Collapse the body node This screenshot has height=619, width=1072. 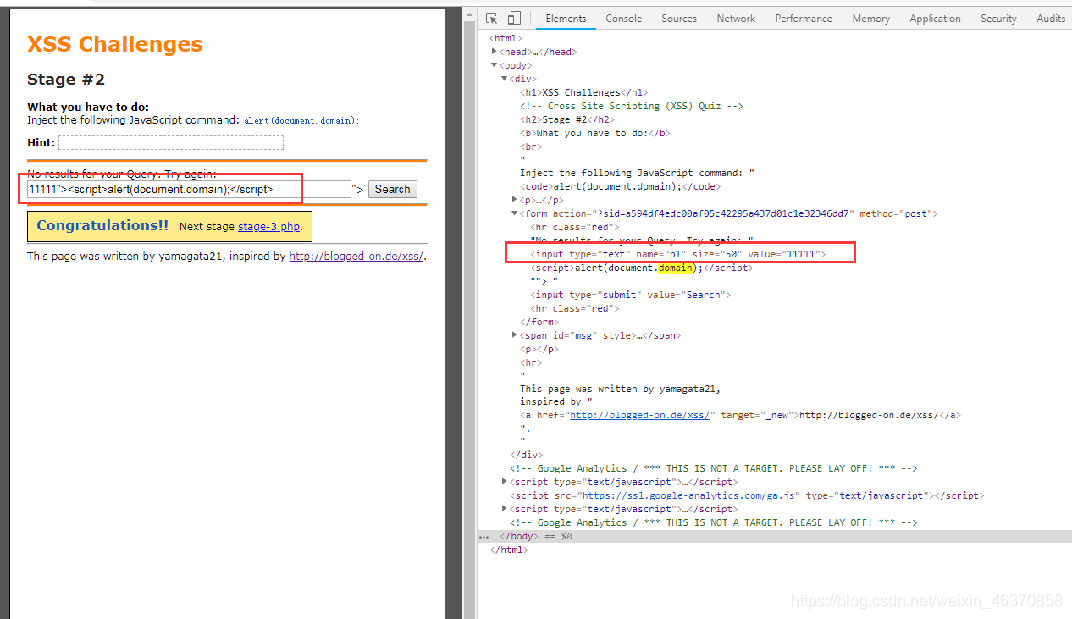pos(494,65)
